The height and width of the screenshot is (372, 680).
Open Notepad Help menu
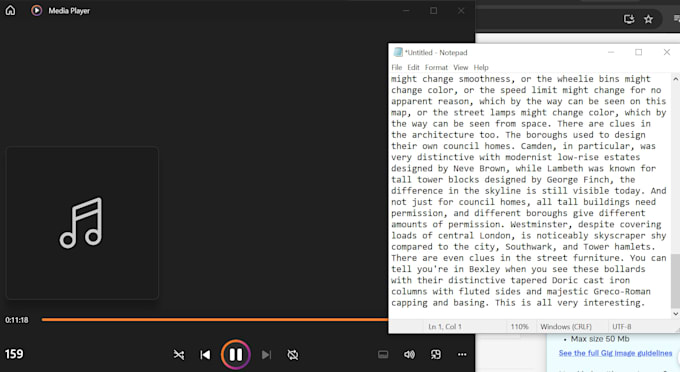click(481, 67)
